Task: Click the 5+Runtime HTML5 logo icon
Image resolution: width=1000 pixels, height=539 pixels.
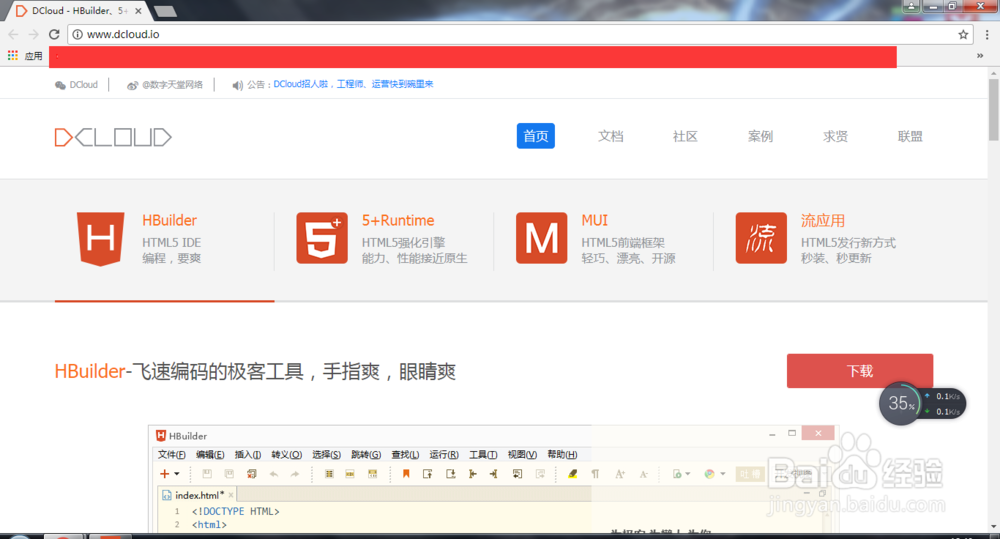Action: pyautogui.click(x=322, y=238)
